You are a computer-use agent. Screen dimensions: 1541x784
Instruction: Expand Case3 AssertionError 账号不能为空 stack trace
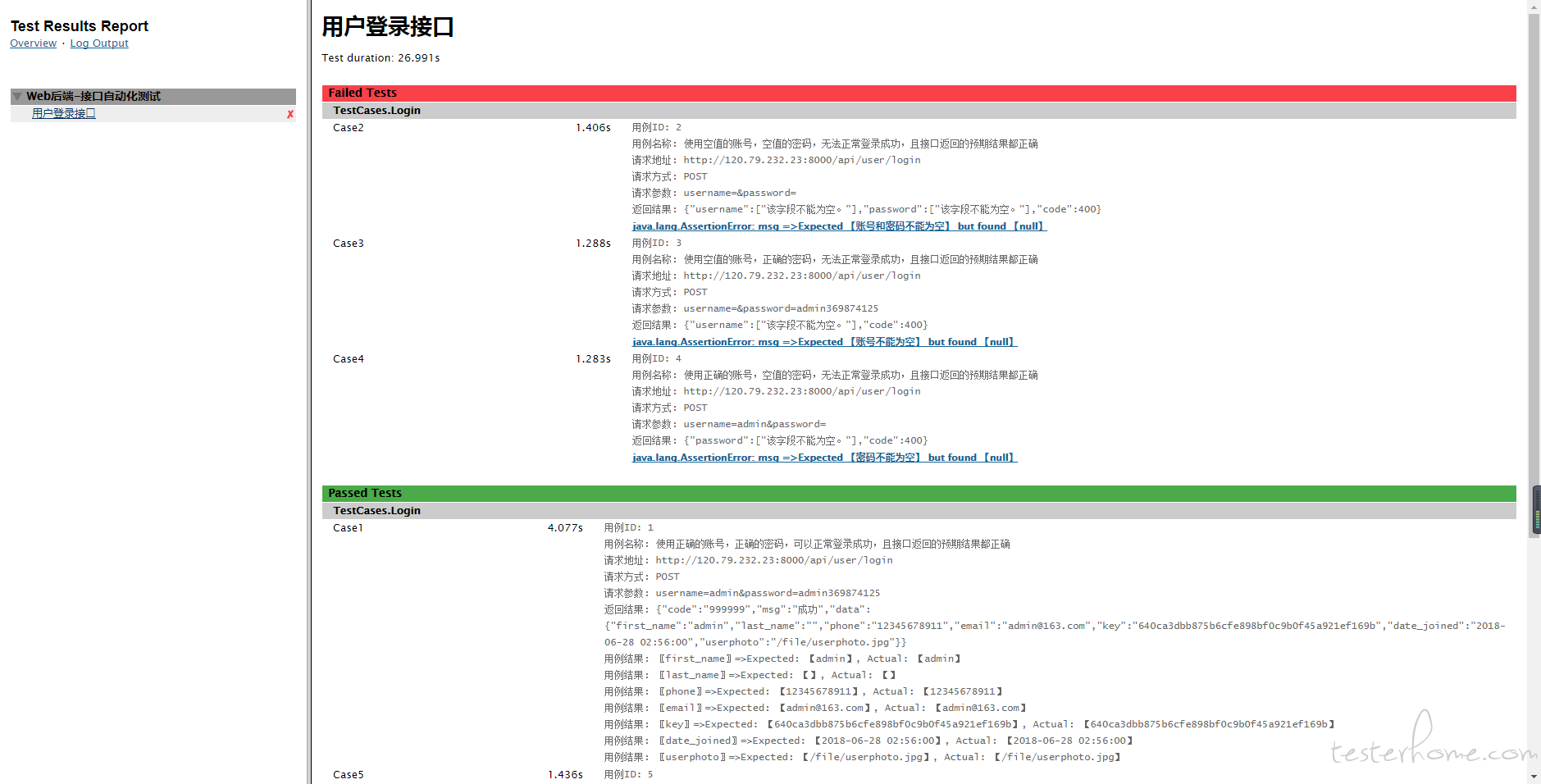(x=824, y=342)
